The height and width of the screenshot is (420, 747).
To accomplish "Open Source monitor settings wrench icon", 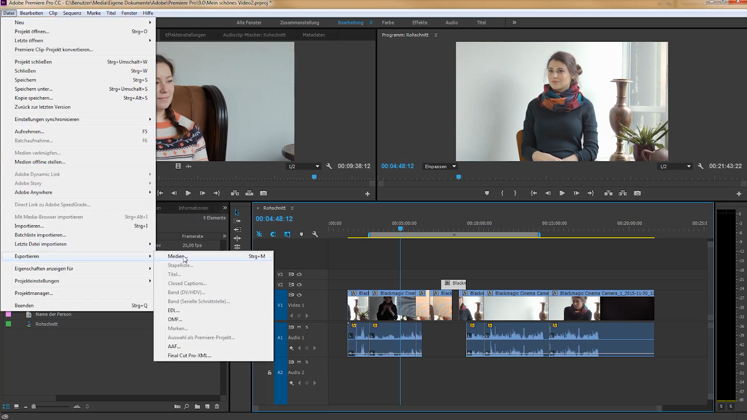I will click(x=329, y=166).
